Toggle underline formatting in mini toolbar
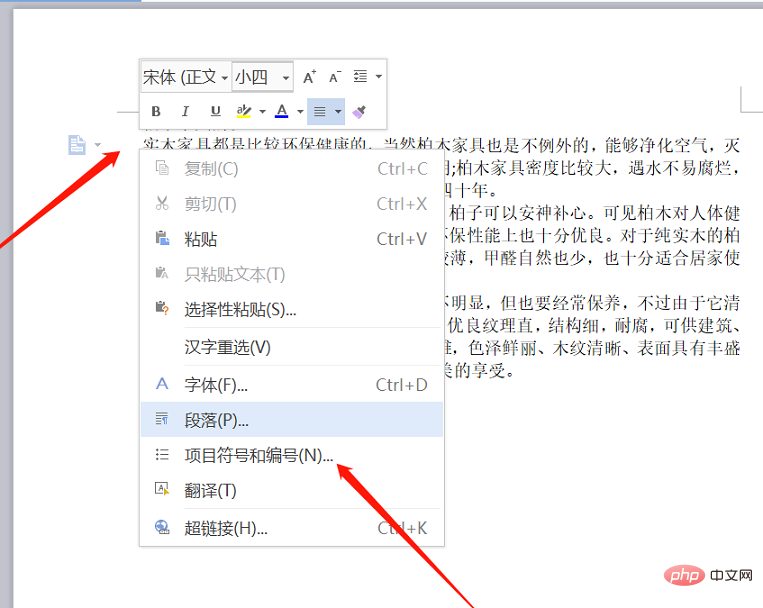763x608 pixels. tap(215, 111)
